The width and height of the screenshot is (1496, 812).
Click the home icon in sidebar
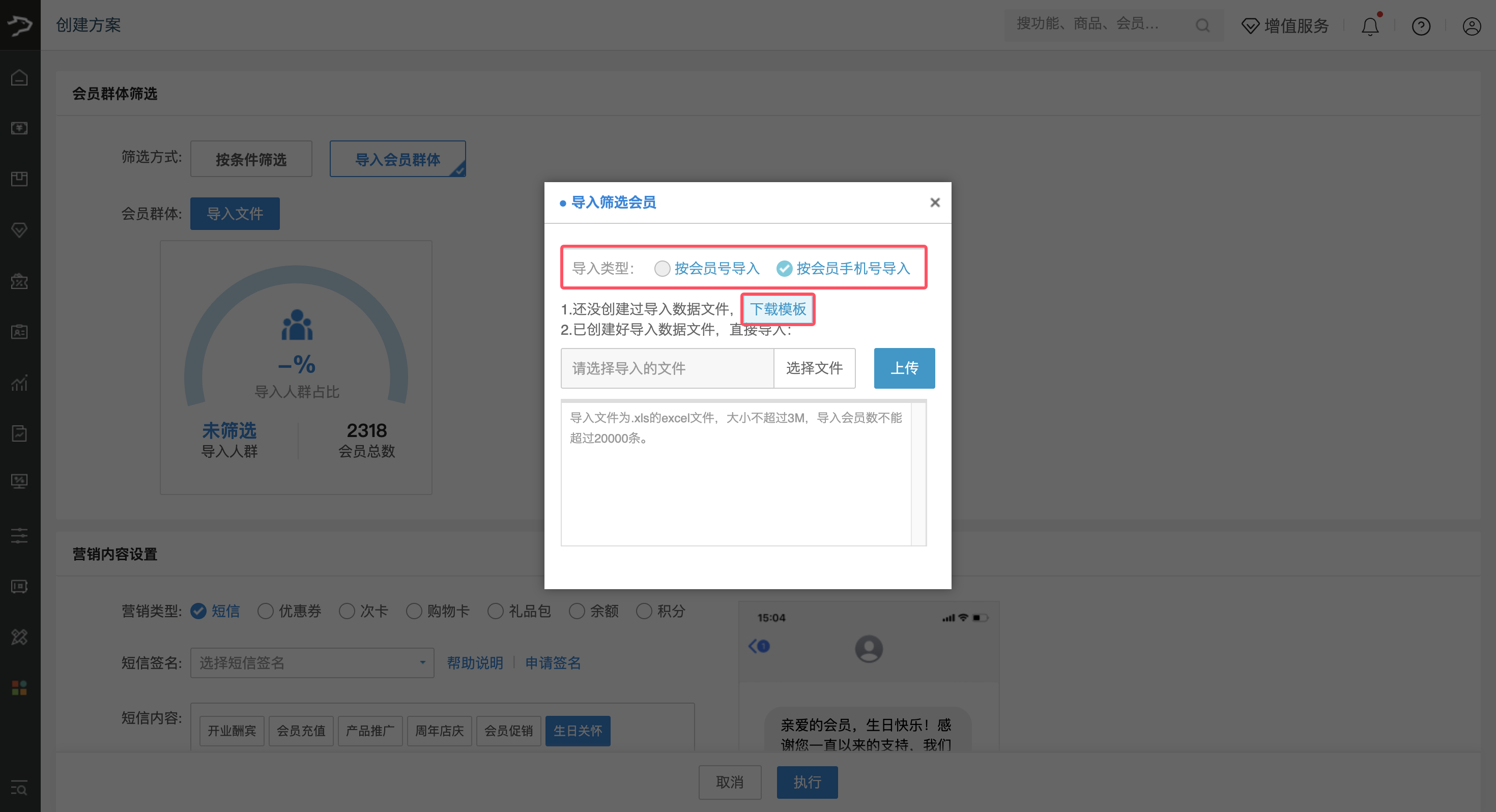tap(20, 77)
